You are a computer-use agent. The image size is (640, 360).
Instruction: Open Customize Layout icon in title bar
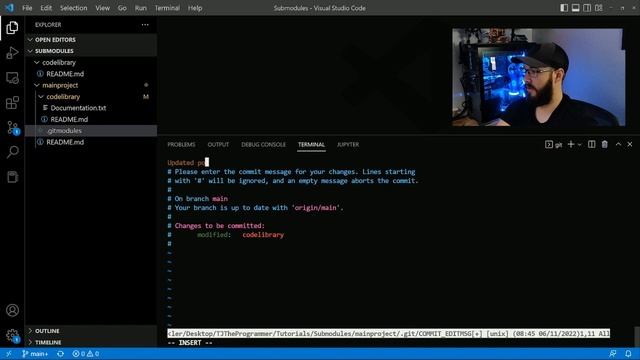pyautogui.click(x=599, y=8)
